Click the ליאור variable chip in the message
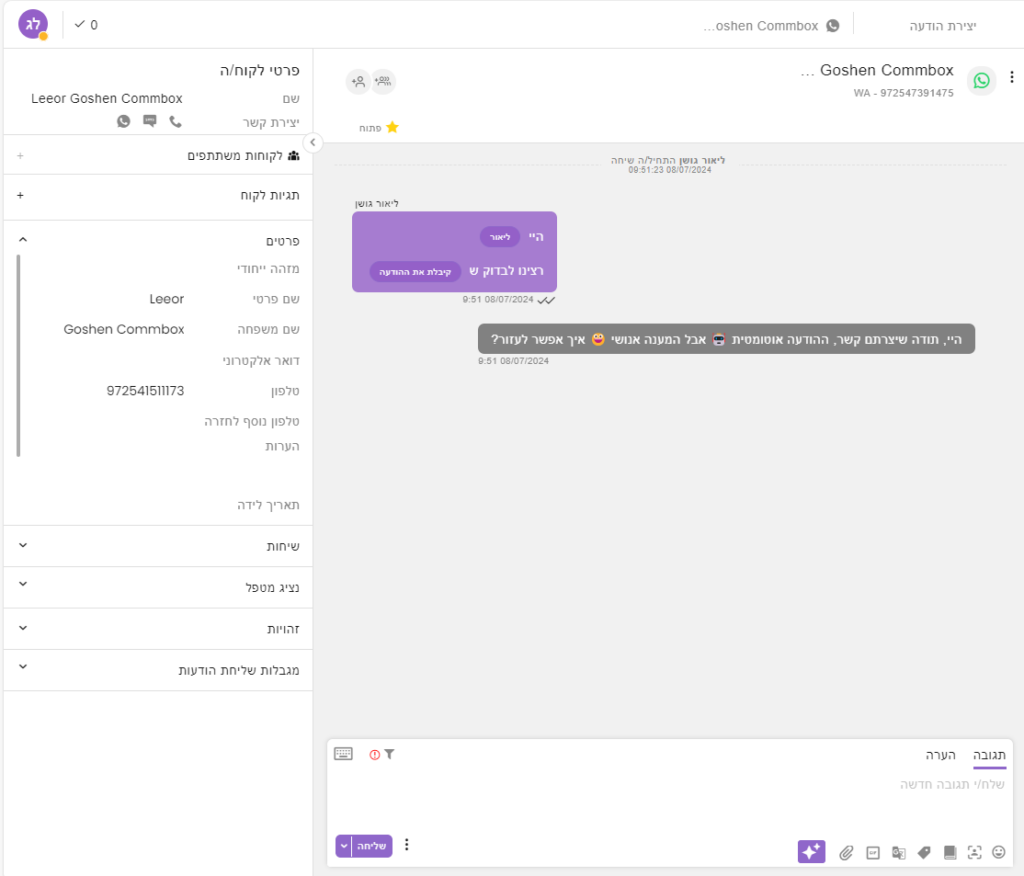Viewport: 1024px width, 876px height. click(500, 236)
